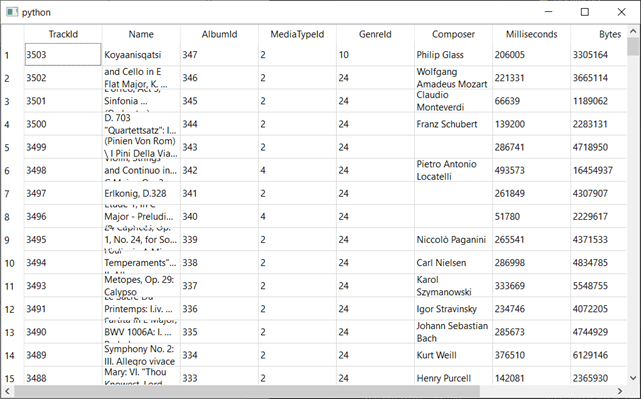Select the Wolfgang Amadeus Mozart cell

point(453,78)
